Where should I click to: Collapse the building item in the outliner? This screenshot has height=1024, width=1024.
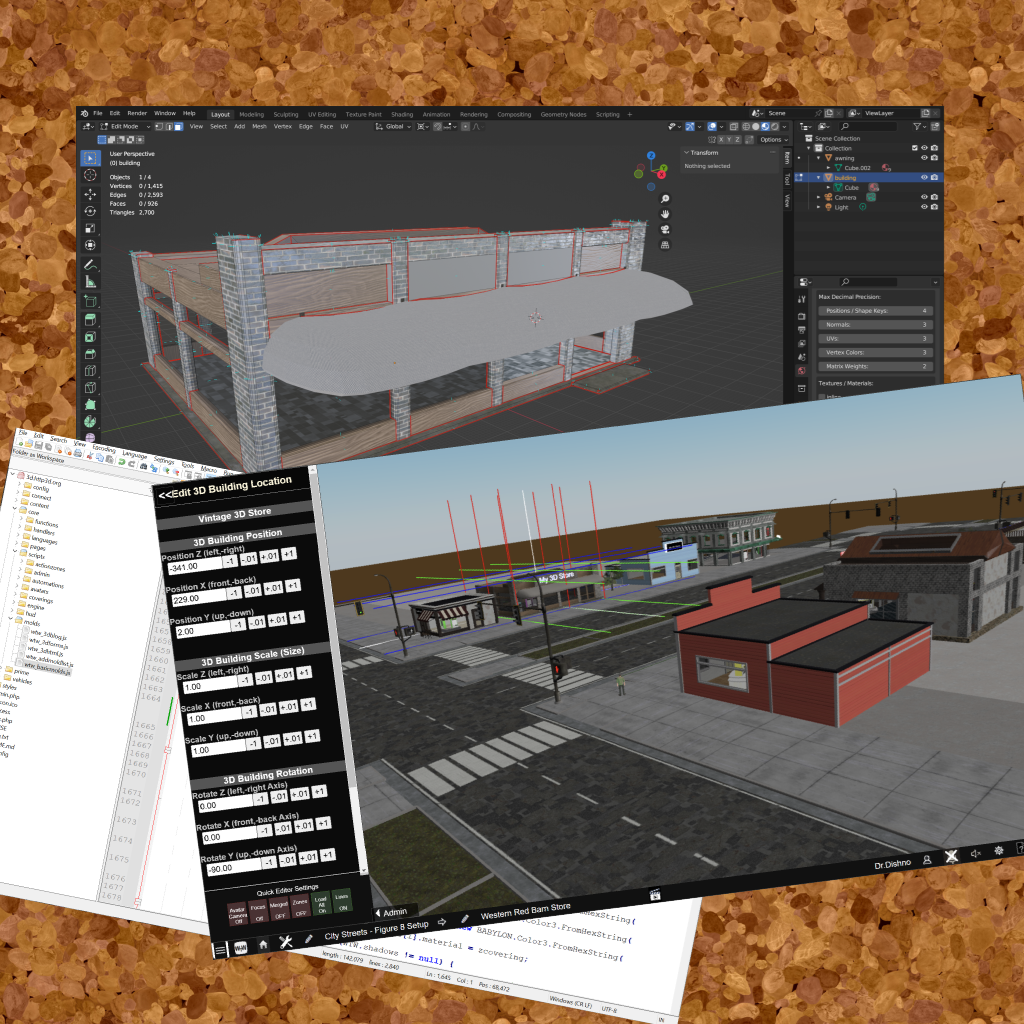[818, 178]
